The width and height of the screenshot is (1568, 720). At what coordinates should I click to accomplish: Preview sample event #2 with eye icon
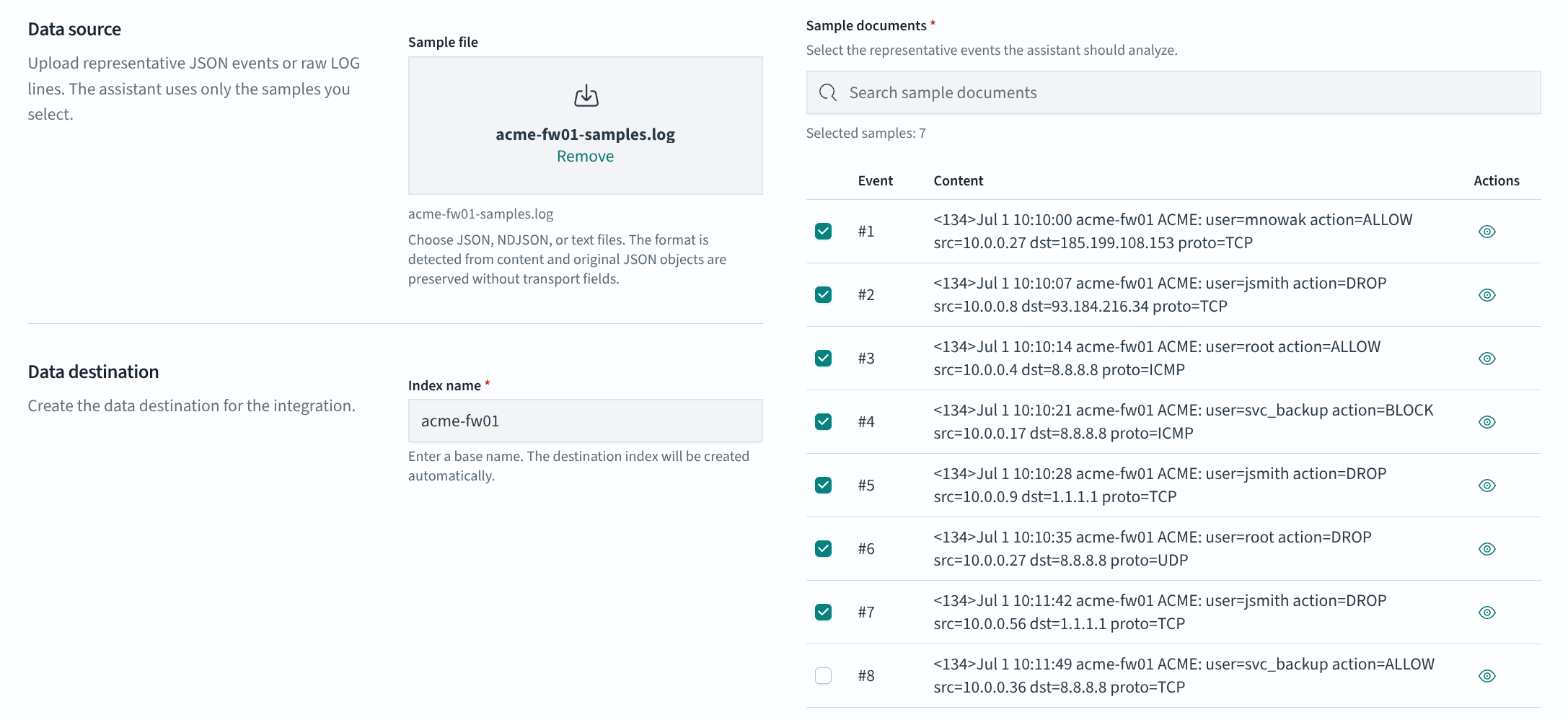point(1486,295)
